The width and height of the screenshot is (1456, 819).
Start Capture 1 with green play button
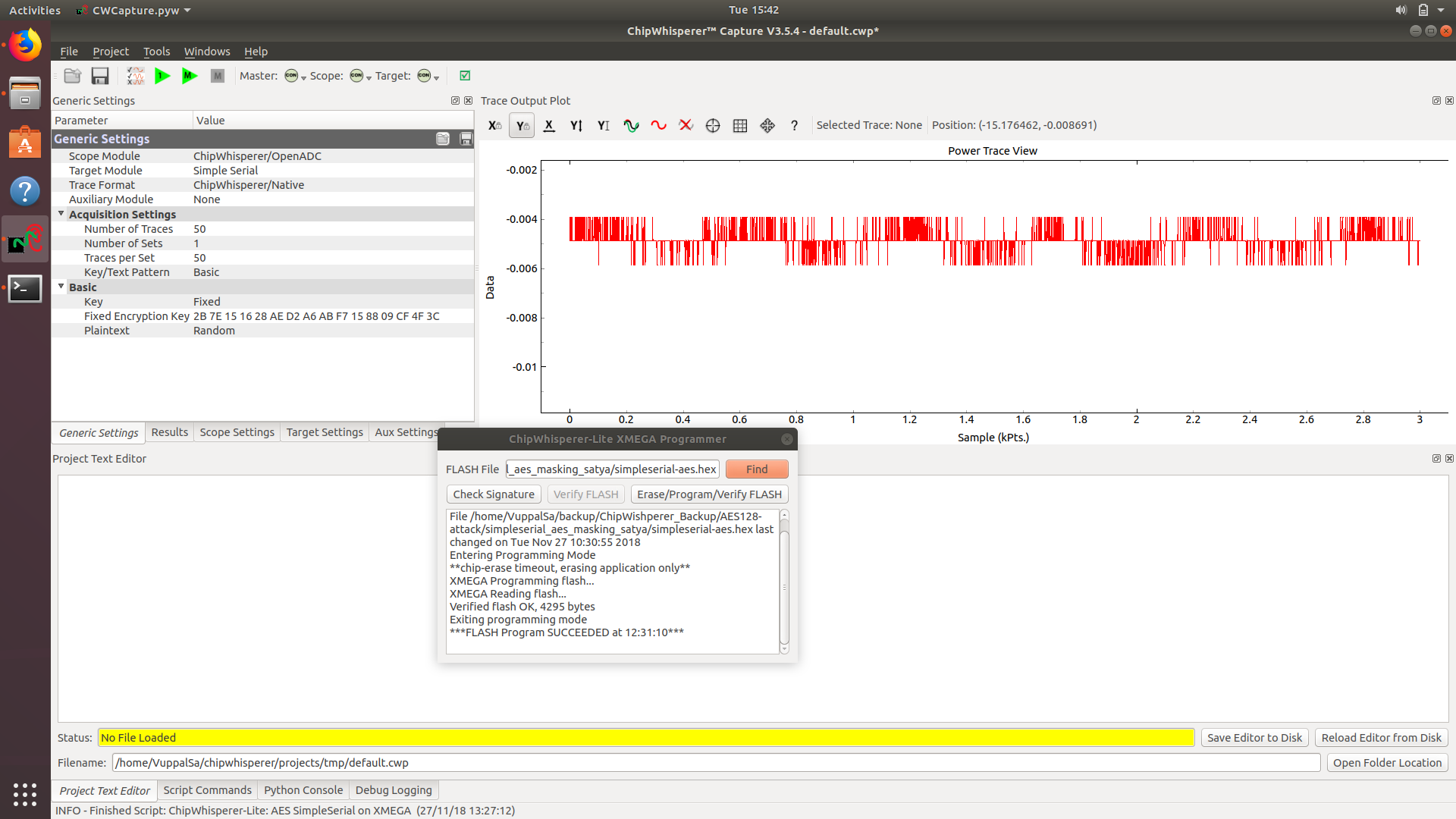pos(162,76)
